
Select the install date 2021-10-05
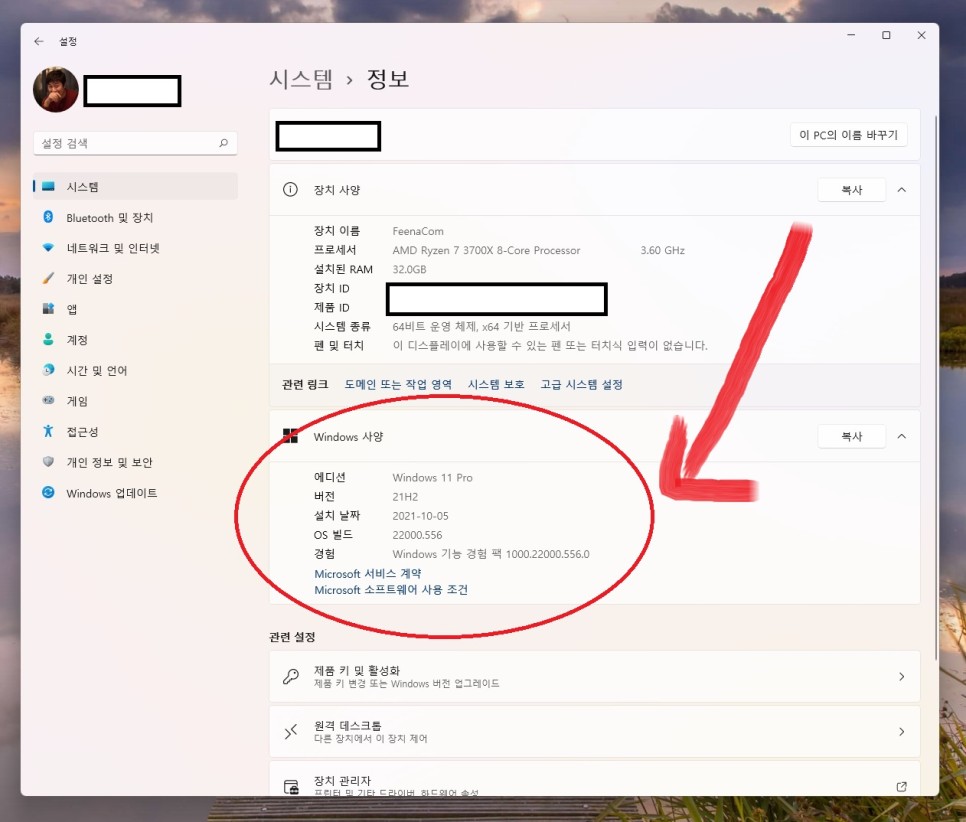pos(420,516)
